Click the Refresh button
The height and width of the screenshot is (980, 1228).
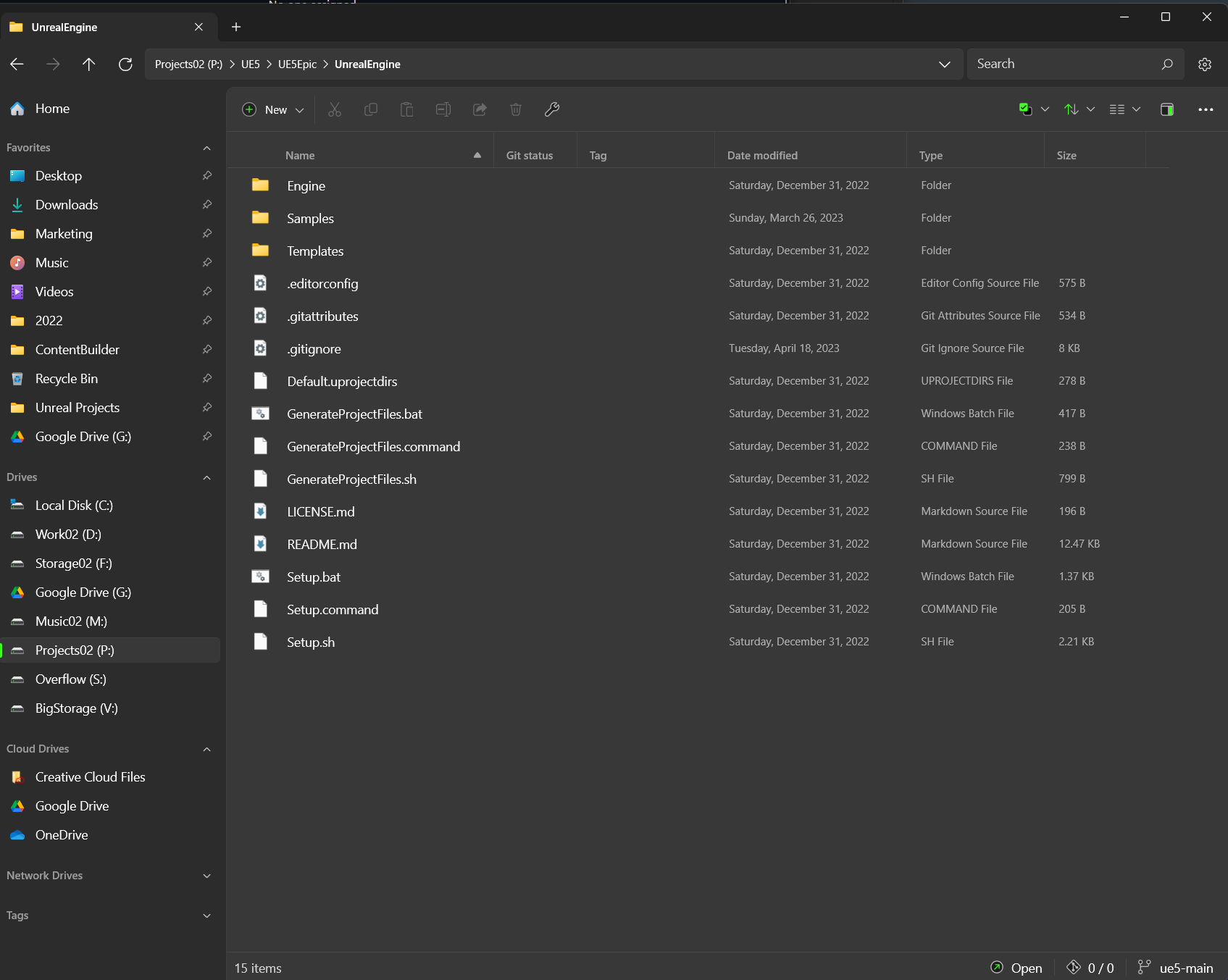tap(125, 64)
